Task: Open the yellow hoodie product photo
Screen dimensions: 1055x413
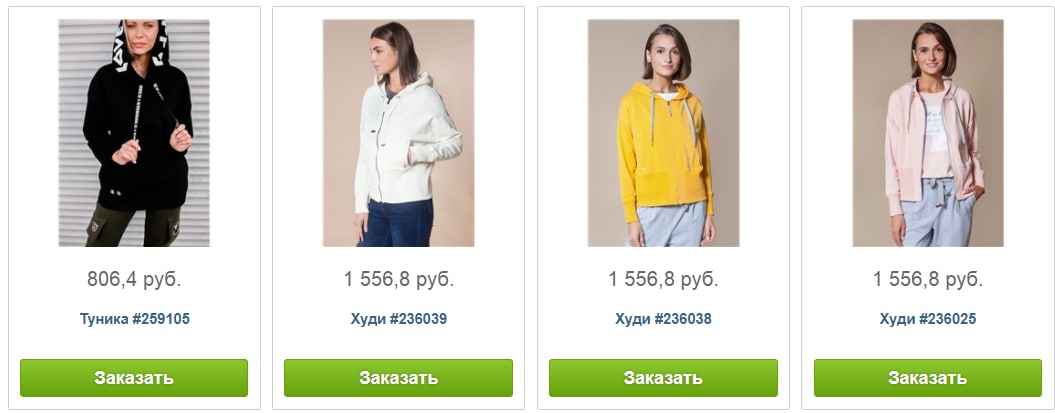Action: (663, 133)
